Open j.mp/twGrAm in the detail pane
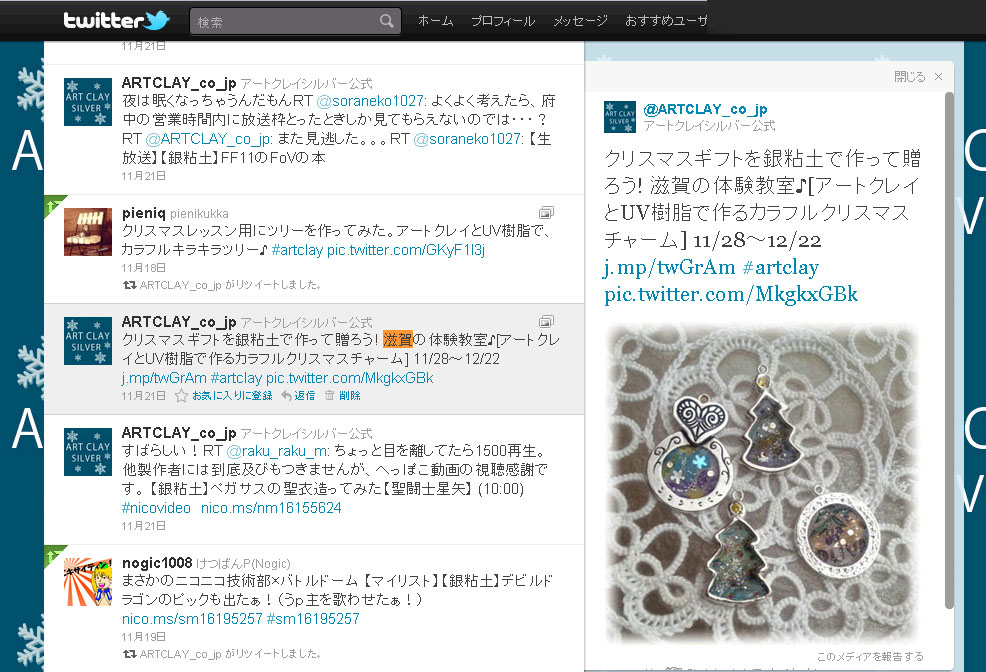Viewport: 986px width, 672px height. (x=669, y=268)
